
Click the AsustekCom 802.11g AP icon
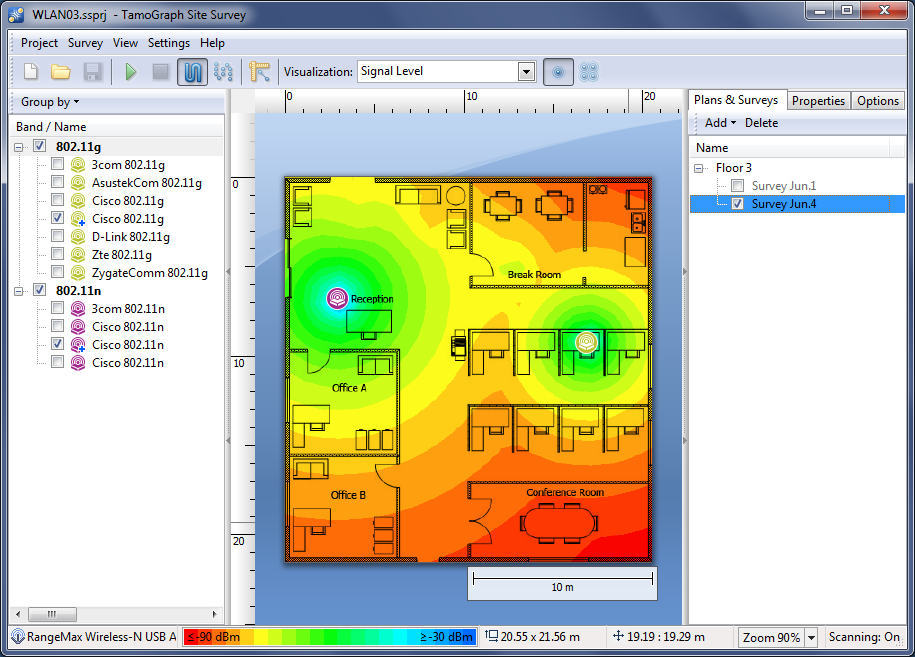tap(78, 183)
